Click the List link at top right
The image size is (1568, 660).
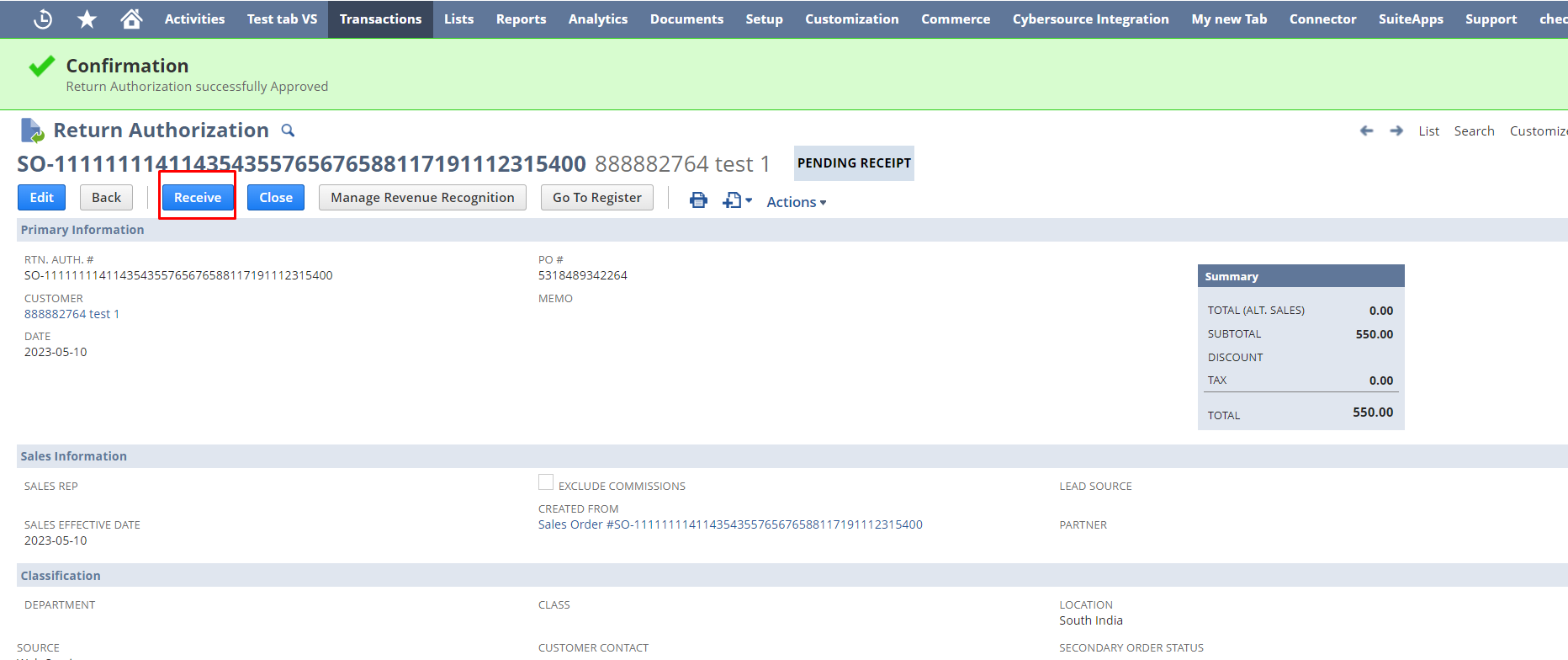[1428, 130]
